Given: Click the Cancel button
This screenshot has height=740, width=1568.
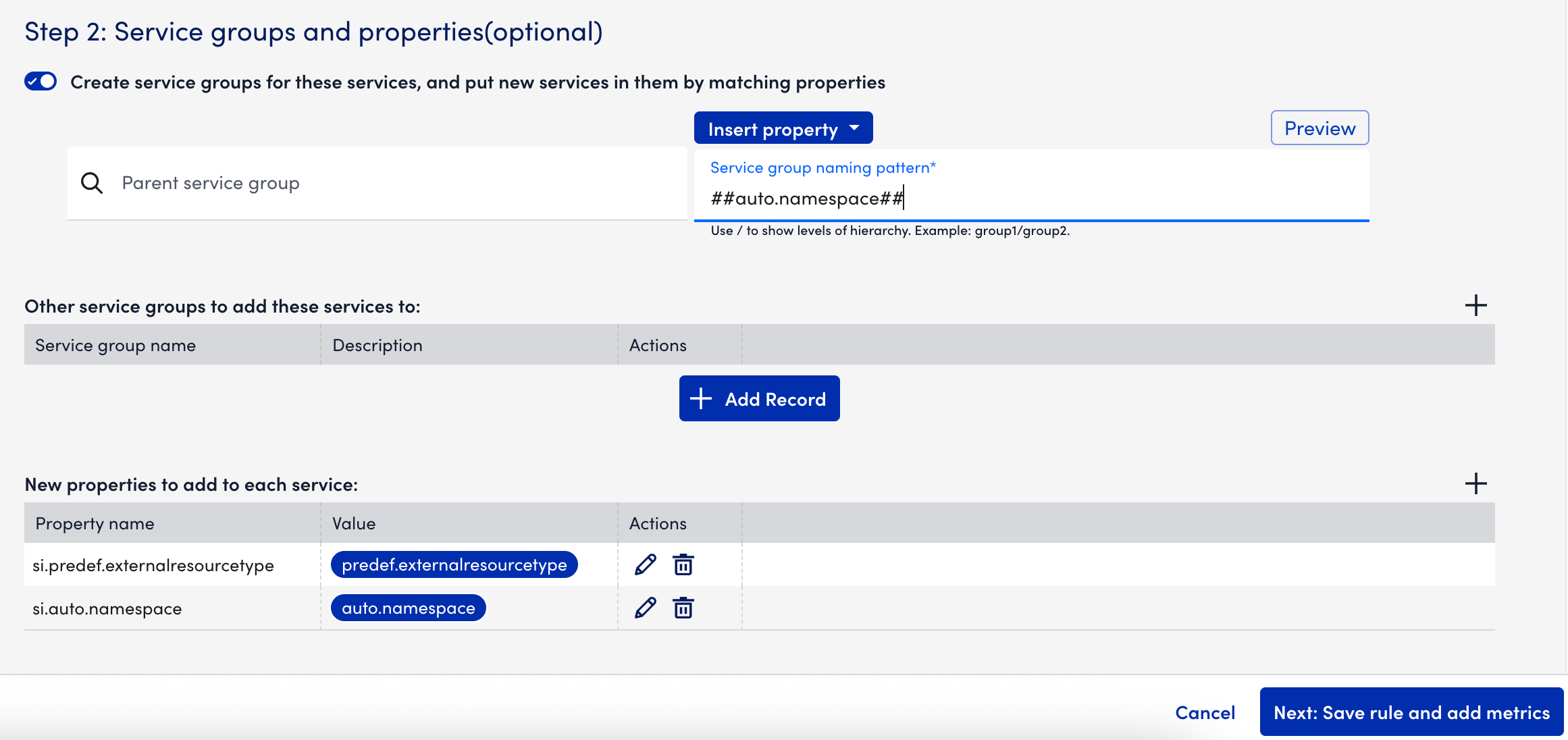Looking at the screenshot, I should point(1205,712).
